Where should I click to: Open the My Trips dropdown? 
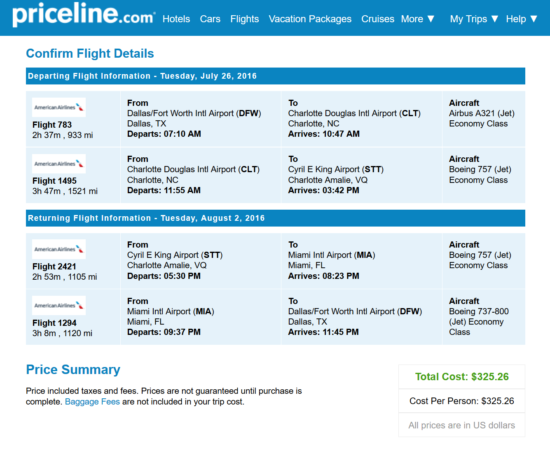pyautogui.click(x=474, y=19)
